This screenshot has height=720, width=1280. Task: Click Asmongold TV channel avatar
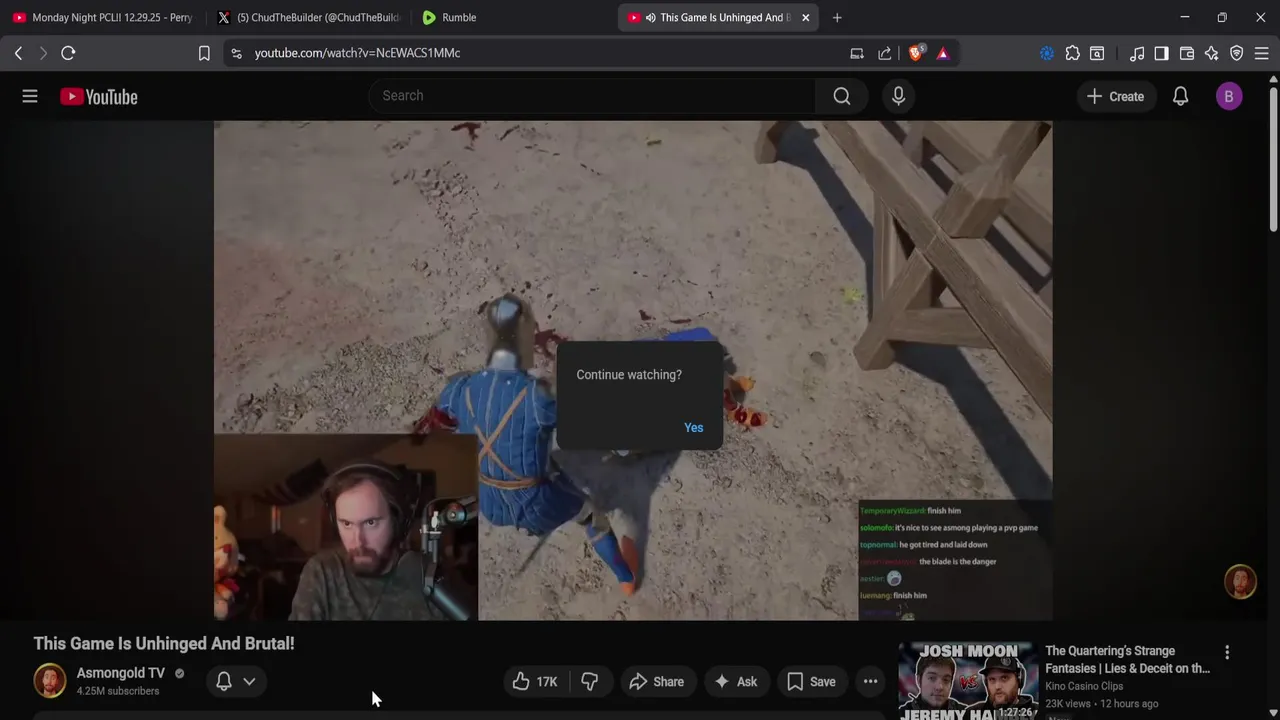coord(50,681)
